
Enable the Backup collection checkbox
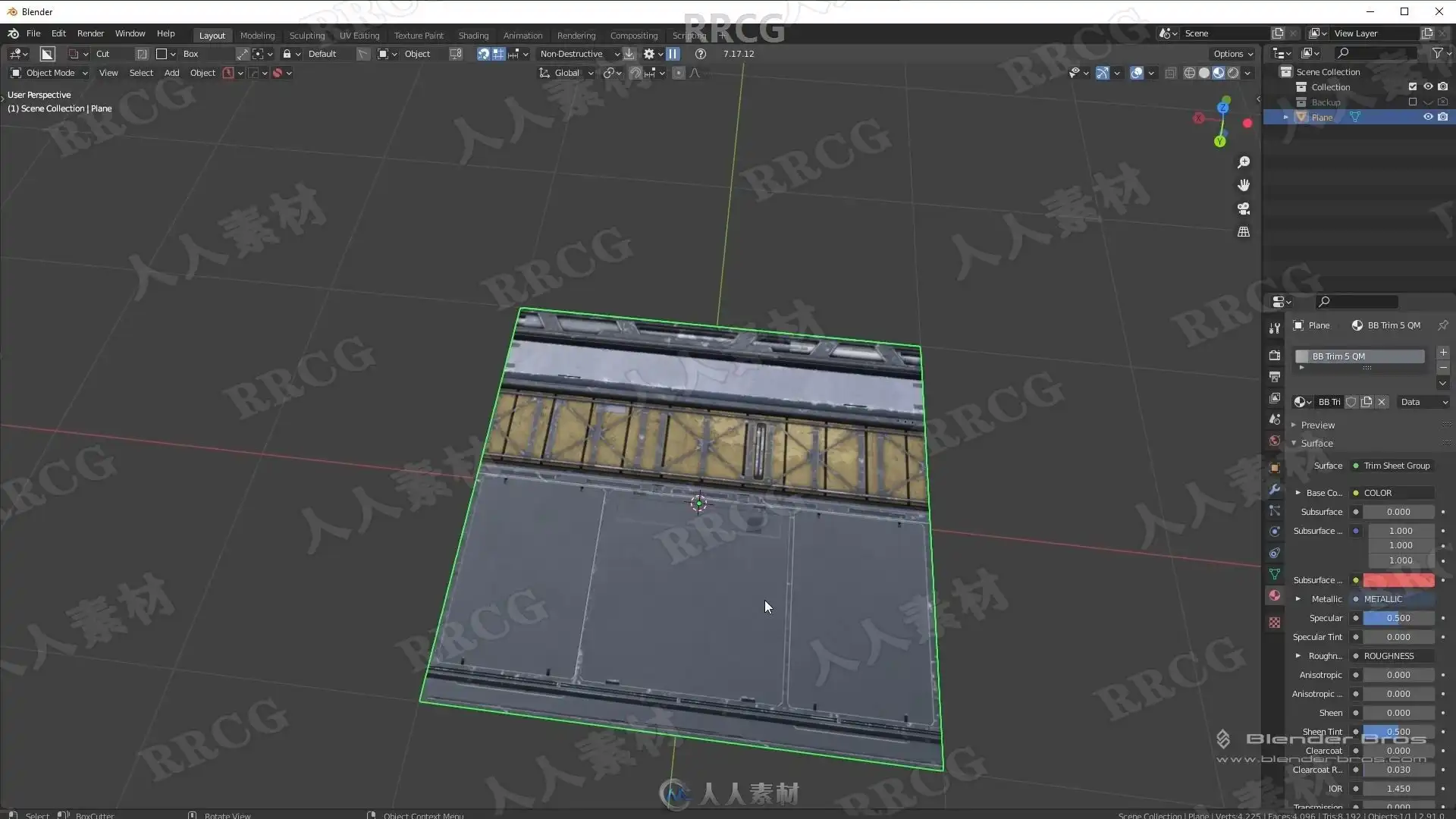[x=1413, y=102]
